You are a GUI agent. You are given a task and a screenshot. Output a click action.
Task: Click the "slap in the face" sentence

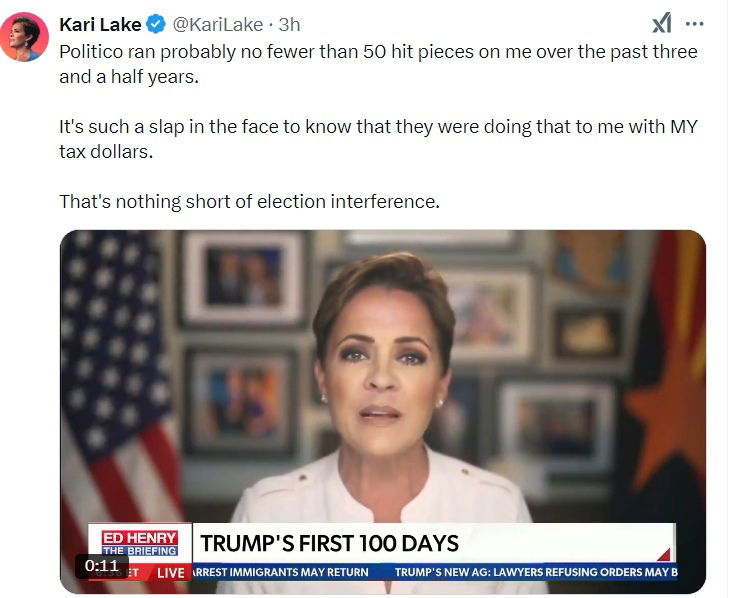[x=378, y=138]
